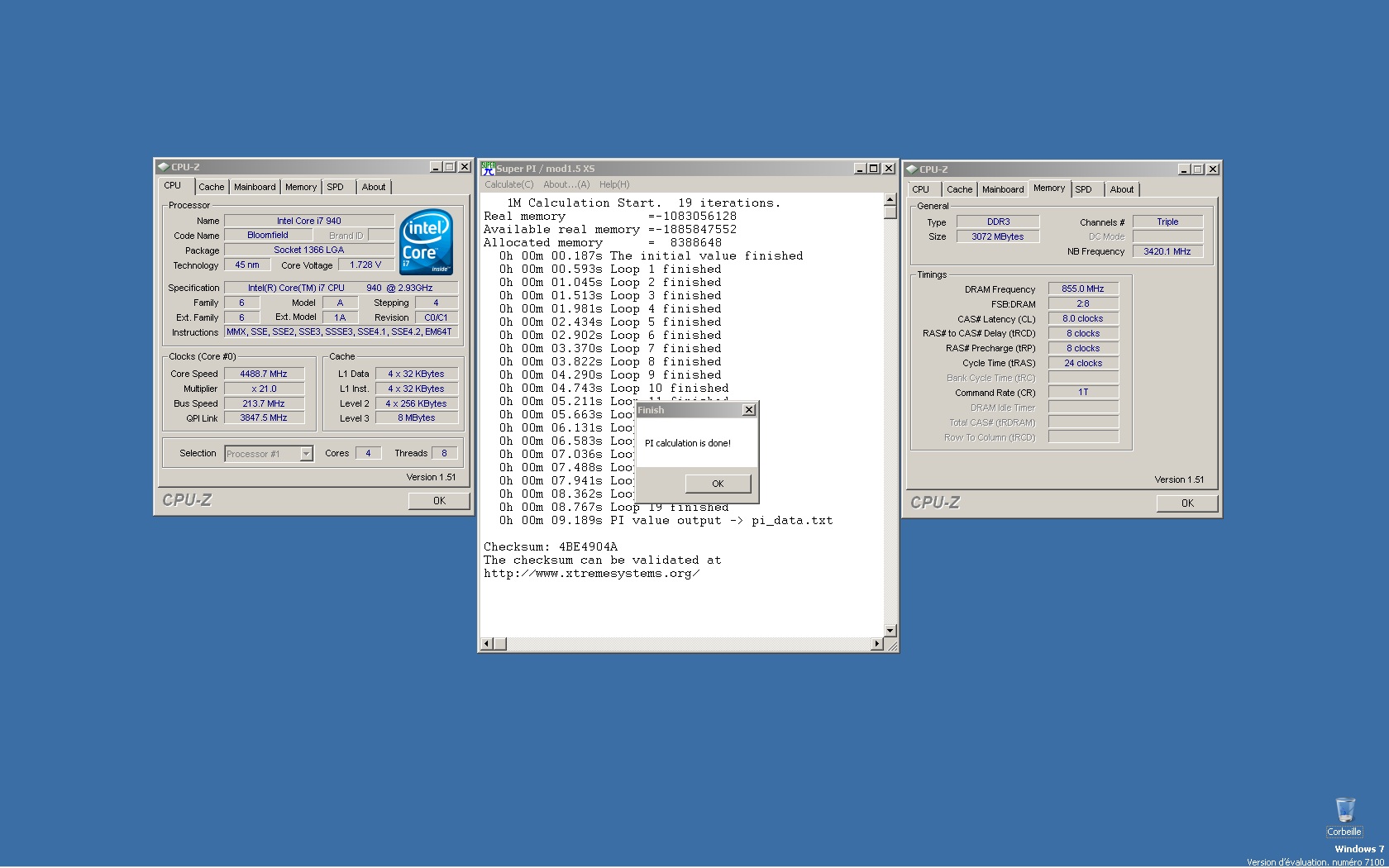Click Package value Socket 1366 LGA
Viewport: 1389px width, 868px height.
308,250
